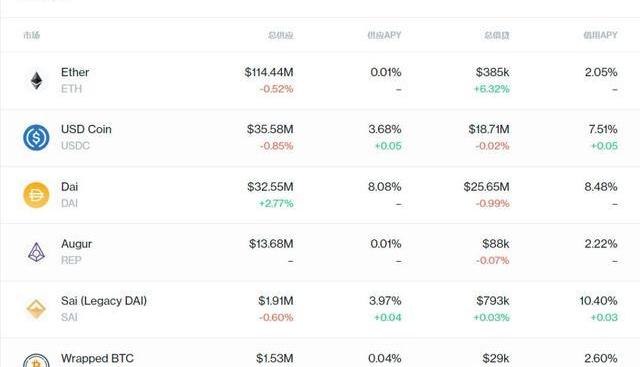Sort by the 市场 column header
The width and height of the screenshot is (640, 367).
31,35
